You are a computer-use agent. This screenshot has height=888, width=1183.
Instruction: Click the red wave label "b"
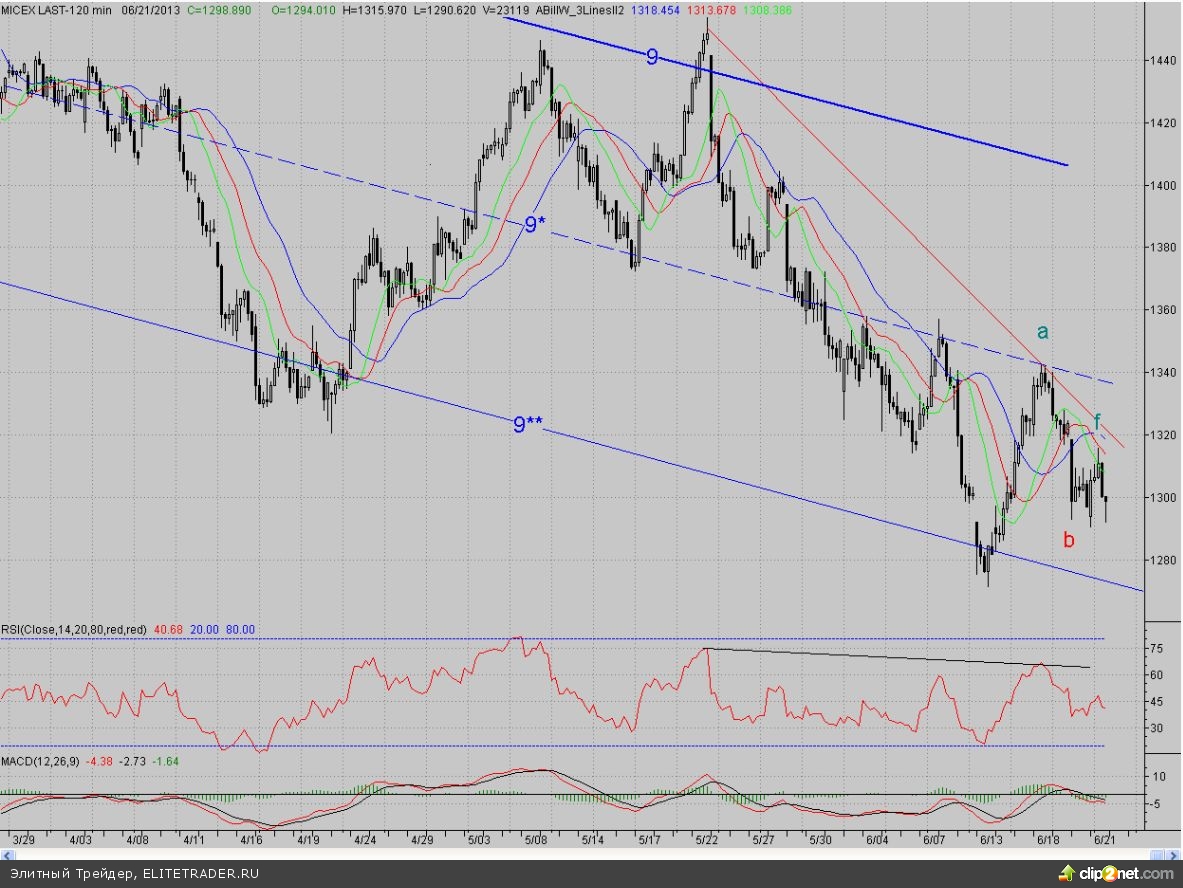pyautogui.click(x=1069, y=540)
